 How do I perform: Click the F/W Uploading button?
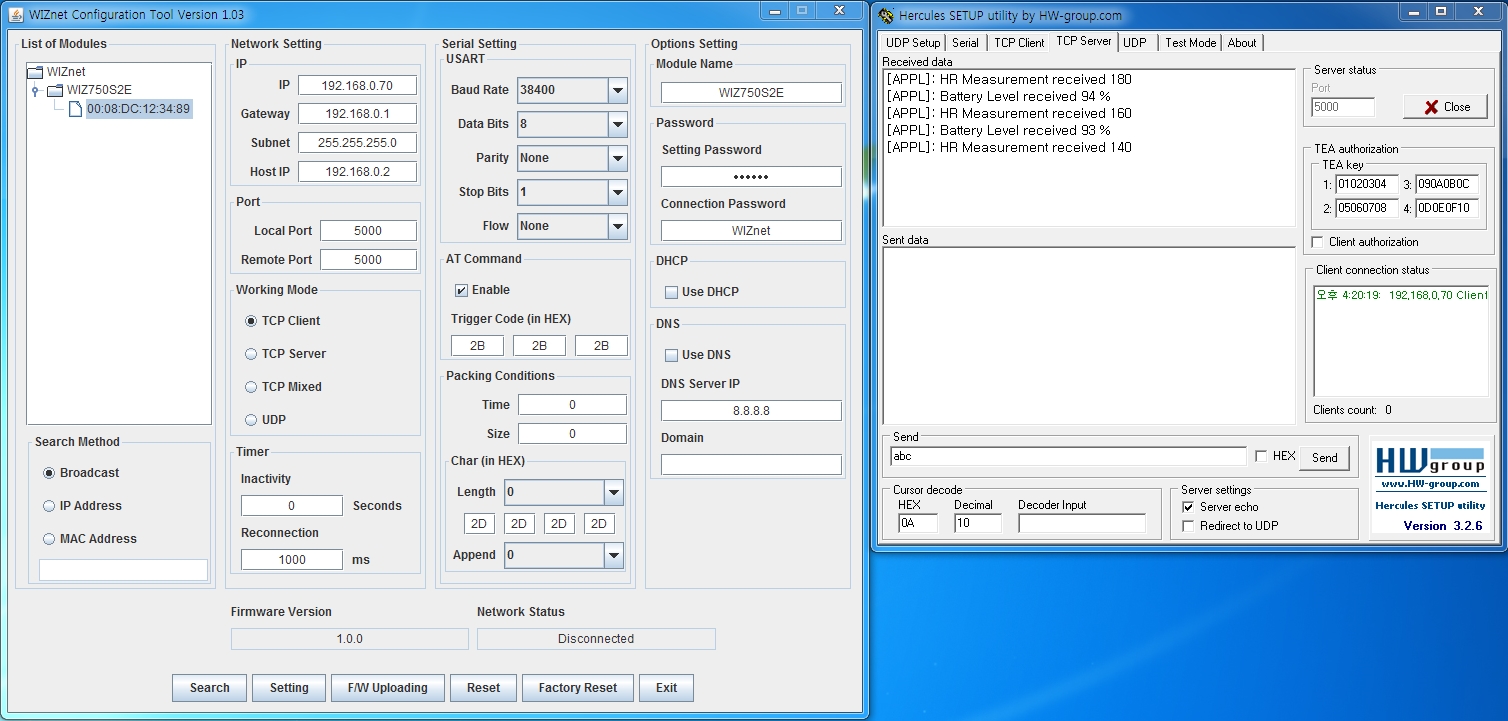tap(388, 688)
